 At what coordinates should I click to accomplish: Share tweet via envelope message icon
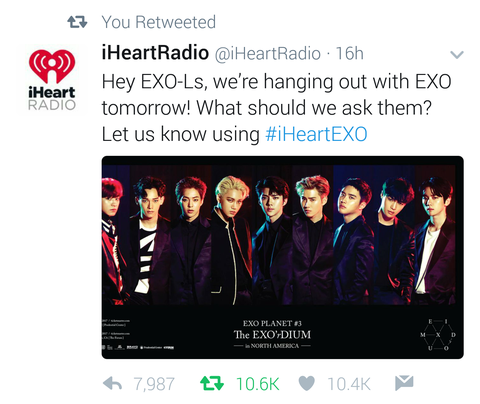pyautogui.click(x=404, y=383)
